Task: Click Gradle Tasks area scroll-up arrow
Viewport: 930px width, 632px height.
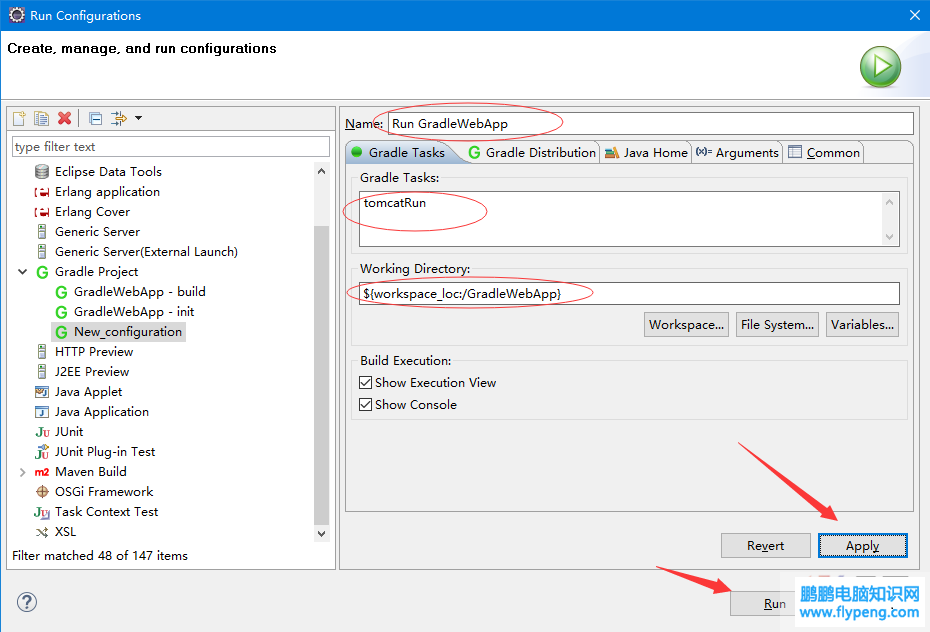Action: 890,202
